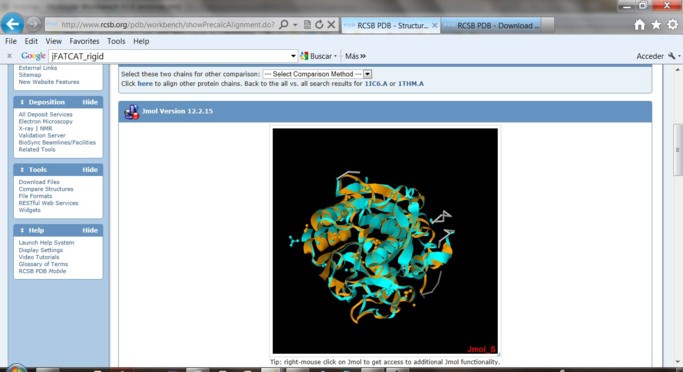Hide the Tools sidebar panel
Viewport: 683px width, 372px height.
pos(90,169)
